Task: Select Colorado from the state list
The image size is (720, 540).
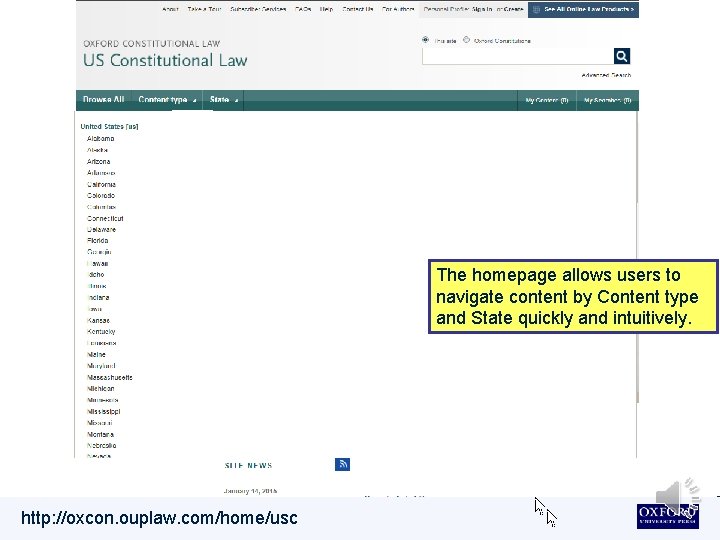Action: click(x=101, y=195)
